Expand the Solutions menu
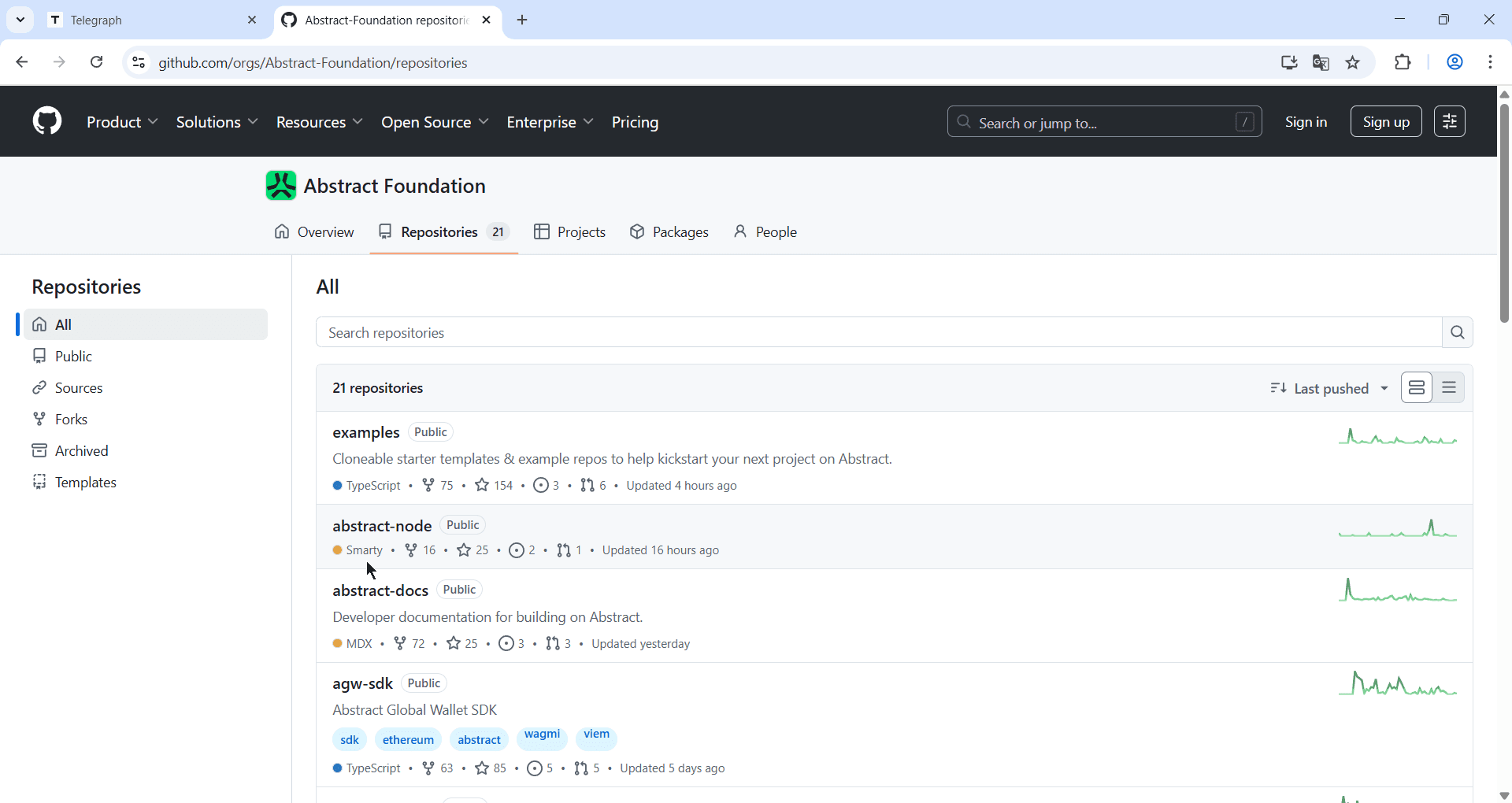Image resolution: width=1512 pixels, height=803 pixels. click(x=217, y=122)
